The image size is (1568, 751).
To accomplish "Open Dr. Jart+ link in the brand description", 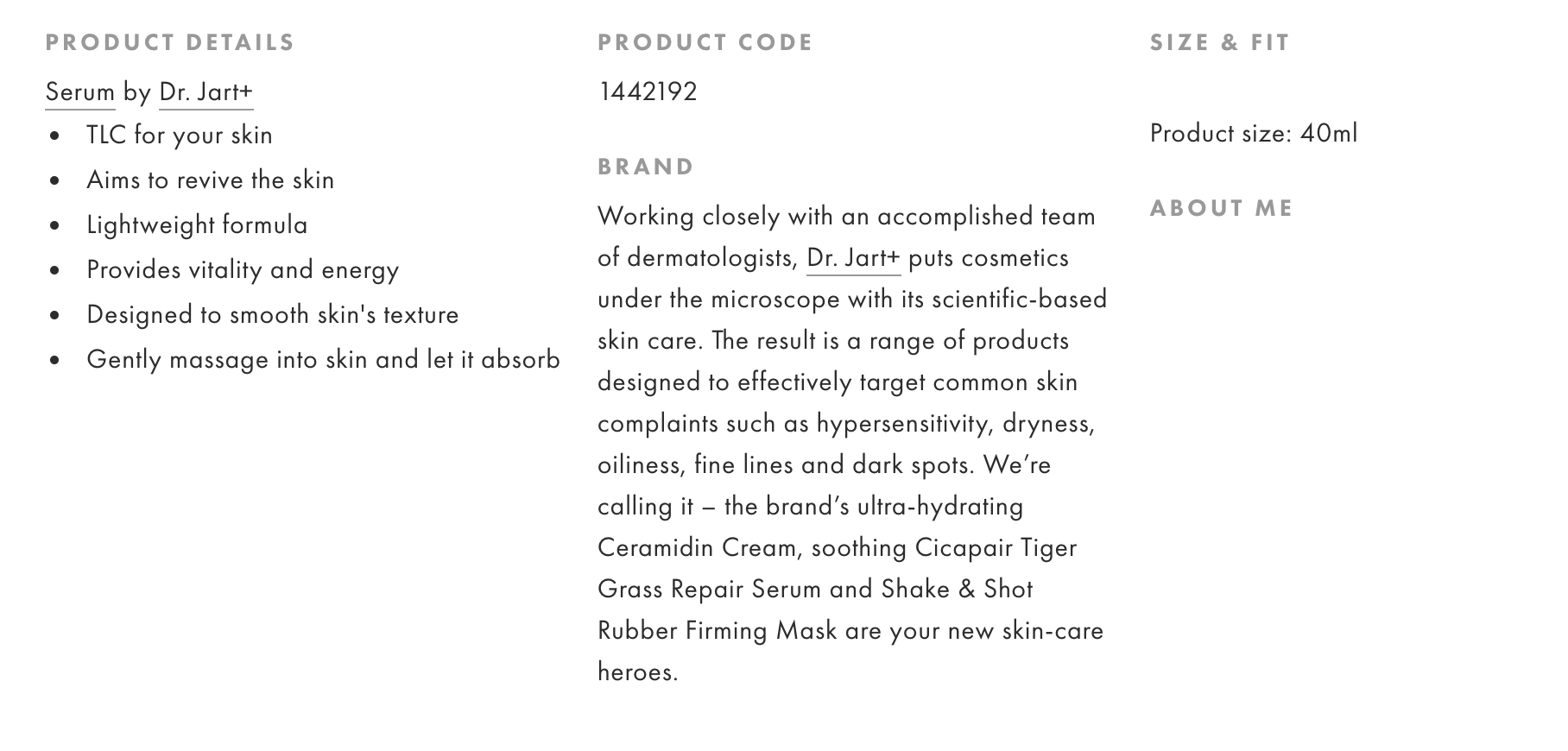I will point(852,257).
